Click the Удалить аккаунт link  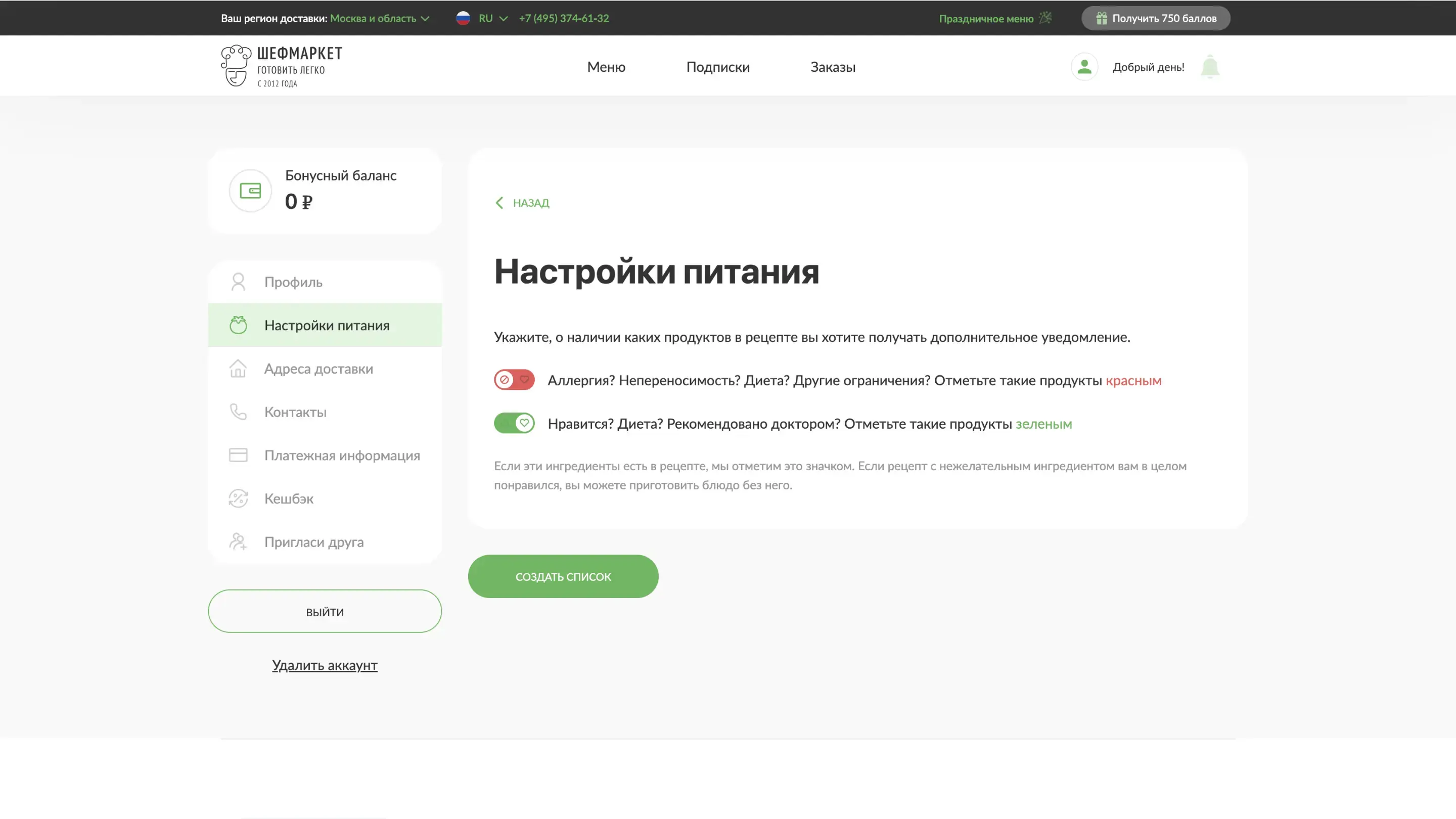pyautogui.click(x=325, y=665)
